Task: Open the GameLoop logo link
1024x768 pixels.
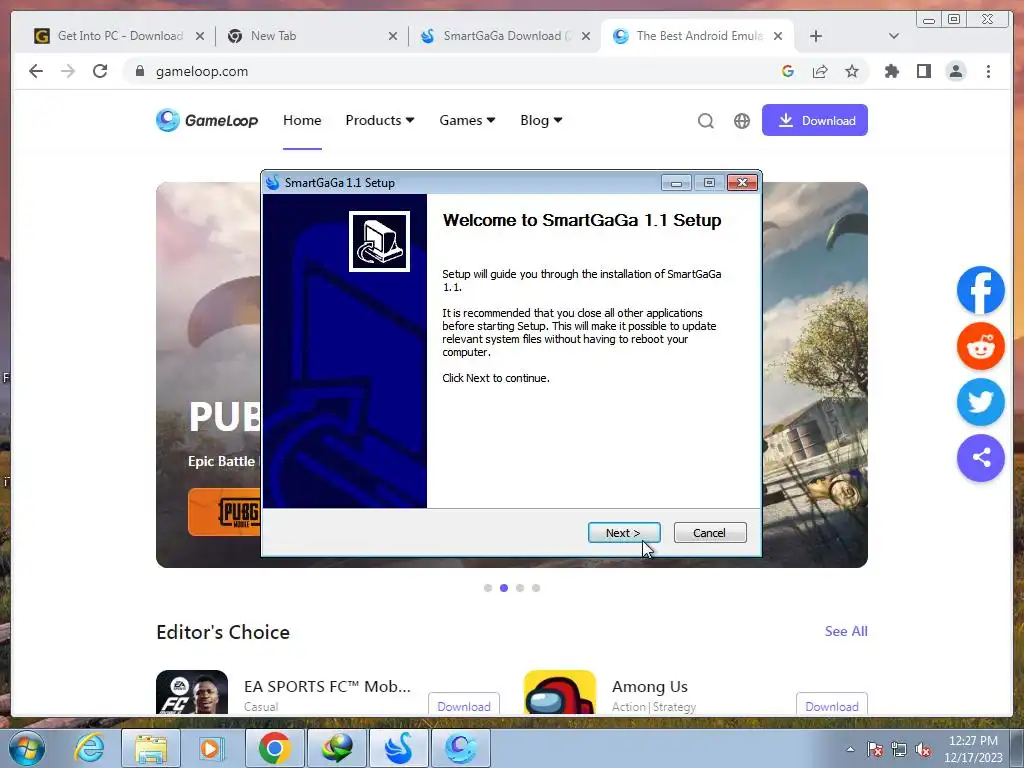Action: point(207,120)
